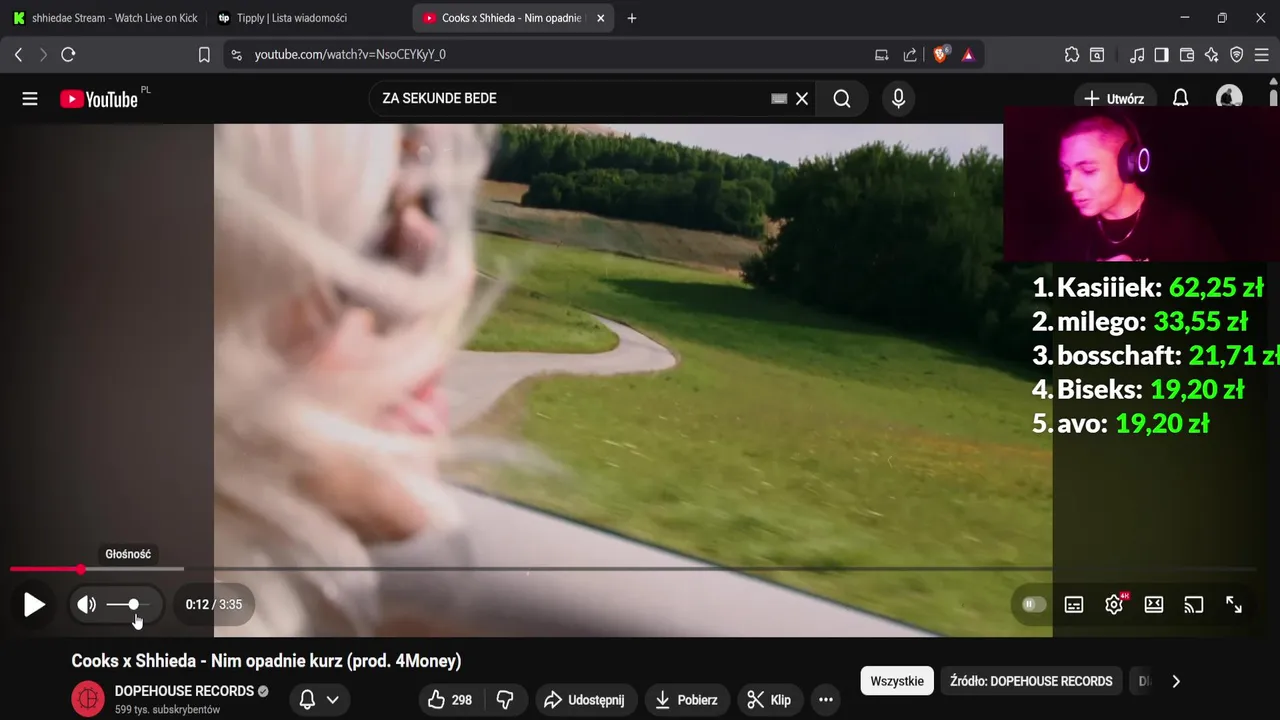Viewport: 1280px width, 720px height.
Task: Toggle the browser sidebar panel
Action: coord(1161,55)
